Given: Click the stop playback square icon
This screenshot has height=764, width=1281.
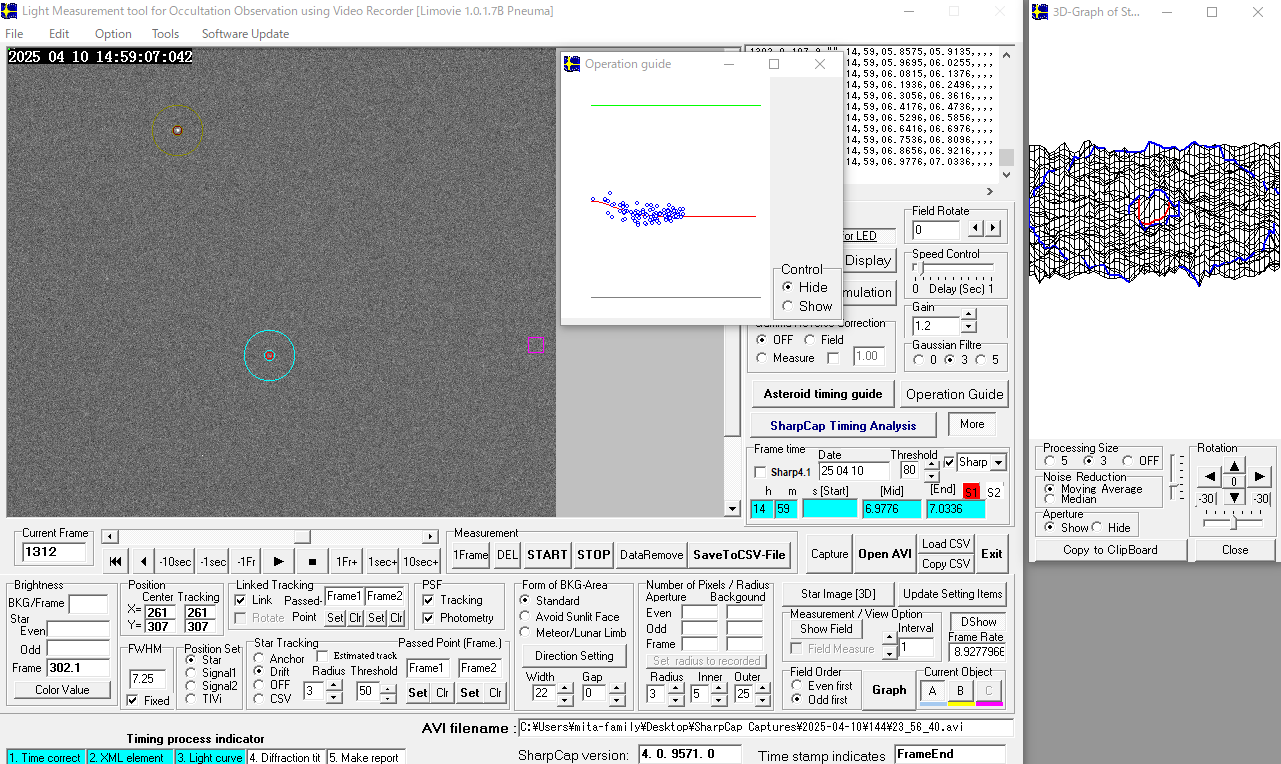Looking at the screenshot, I should point(312,562).
